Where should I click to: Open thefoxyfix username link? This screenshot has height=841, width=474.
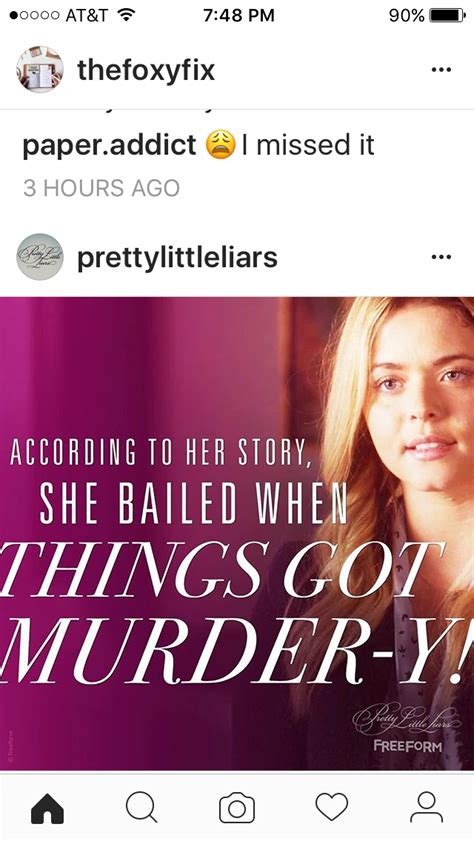[146, 70]
